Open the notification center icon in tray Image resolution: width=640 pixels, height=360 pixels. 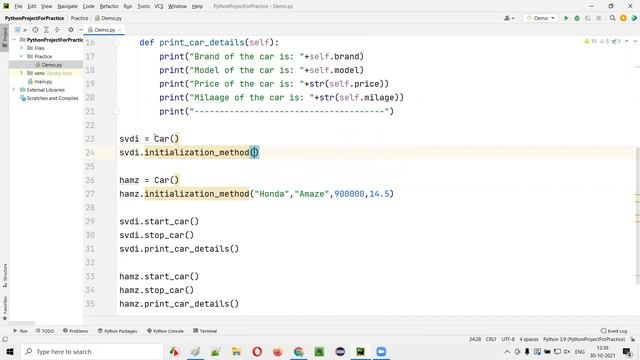coord(627,351)
